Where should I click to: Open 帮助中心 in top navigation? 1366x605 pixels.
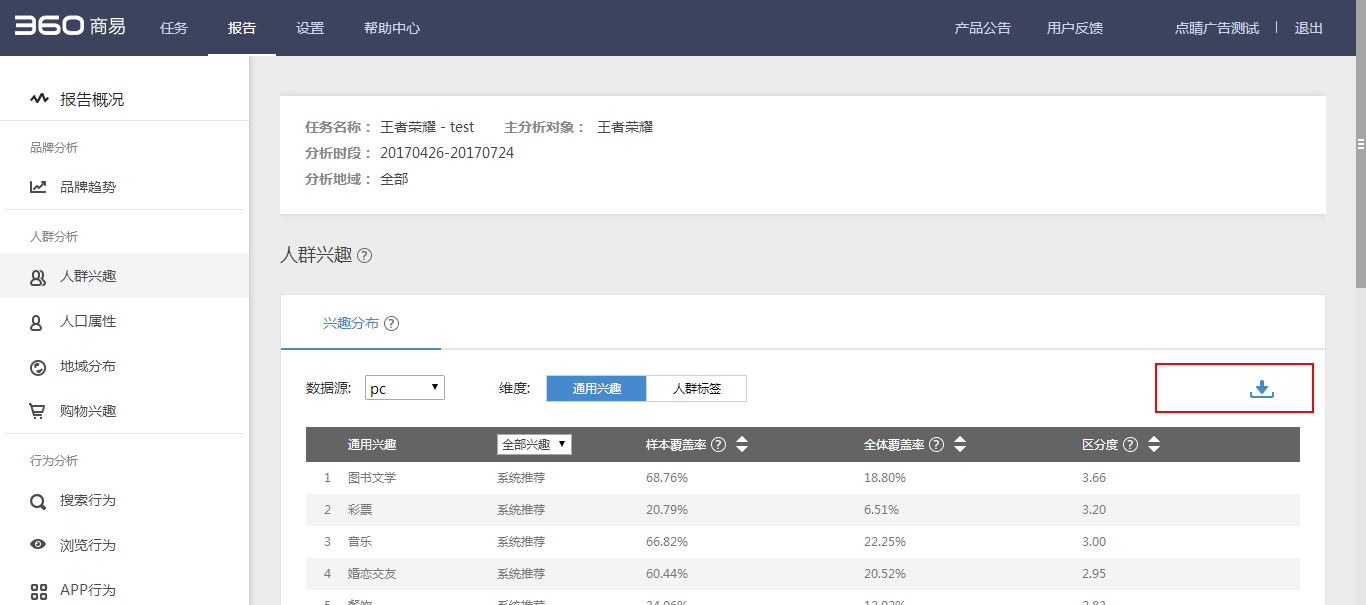[392, 28]
